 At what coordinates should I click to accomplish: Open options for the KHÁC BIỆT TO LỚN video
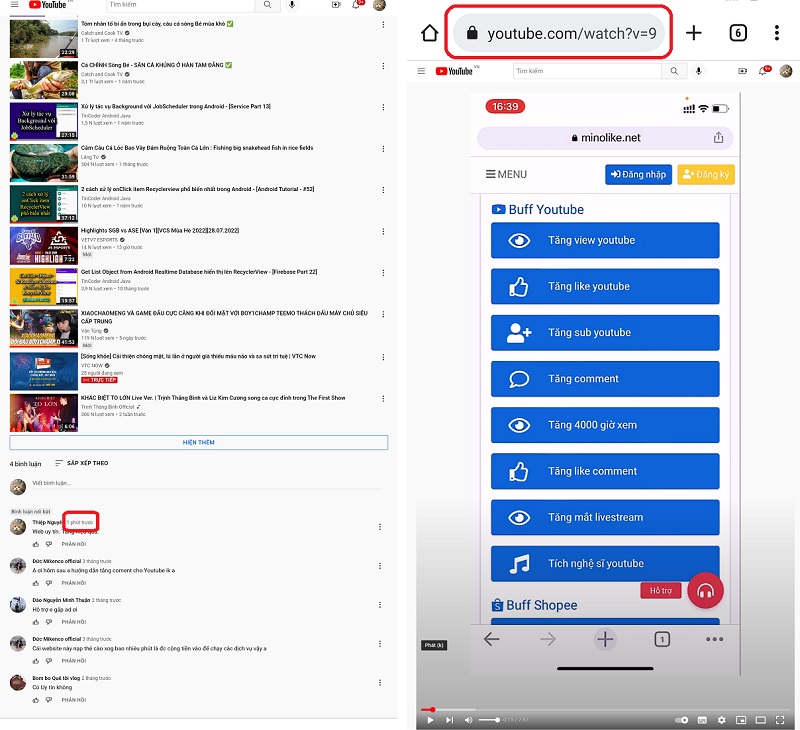point(383,398)
